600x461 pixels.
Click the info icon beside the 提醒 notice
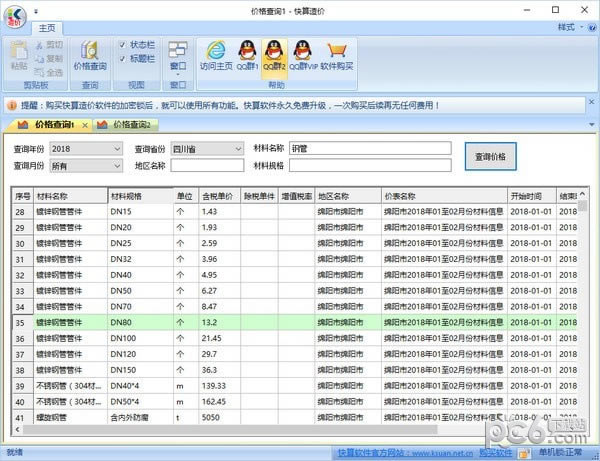point(8,104)
